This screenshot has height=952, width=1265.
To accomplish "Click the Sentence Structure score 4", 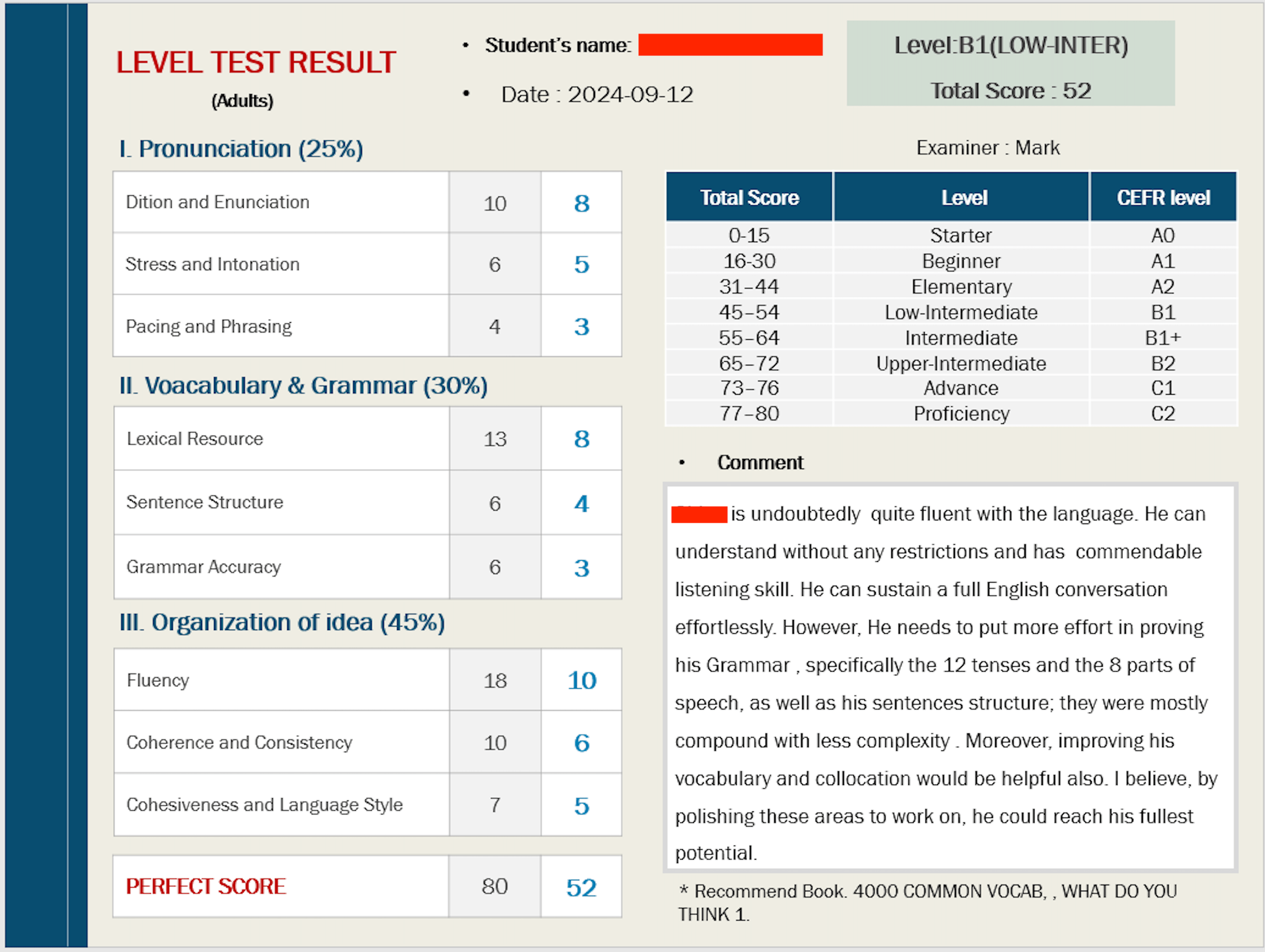I will click(582, 503).
